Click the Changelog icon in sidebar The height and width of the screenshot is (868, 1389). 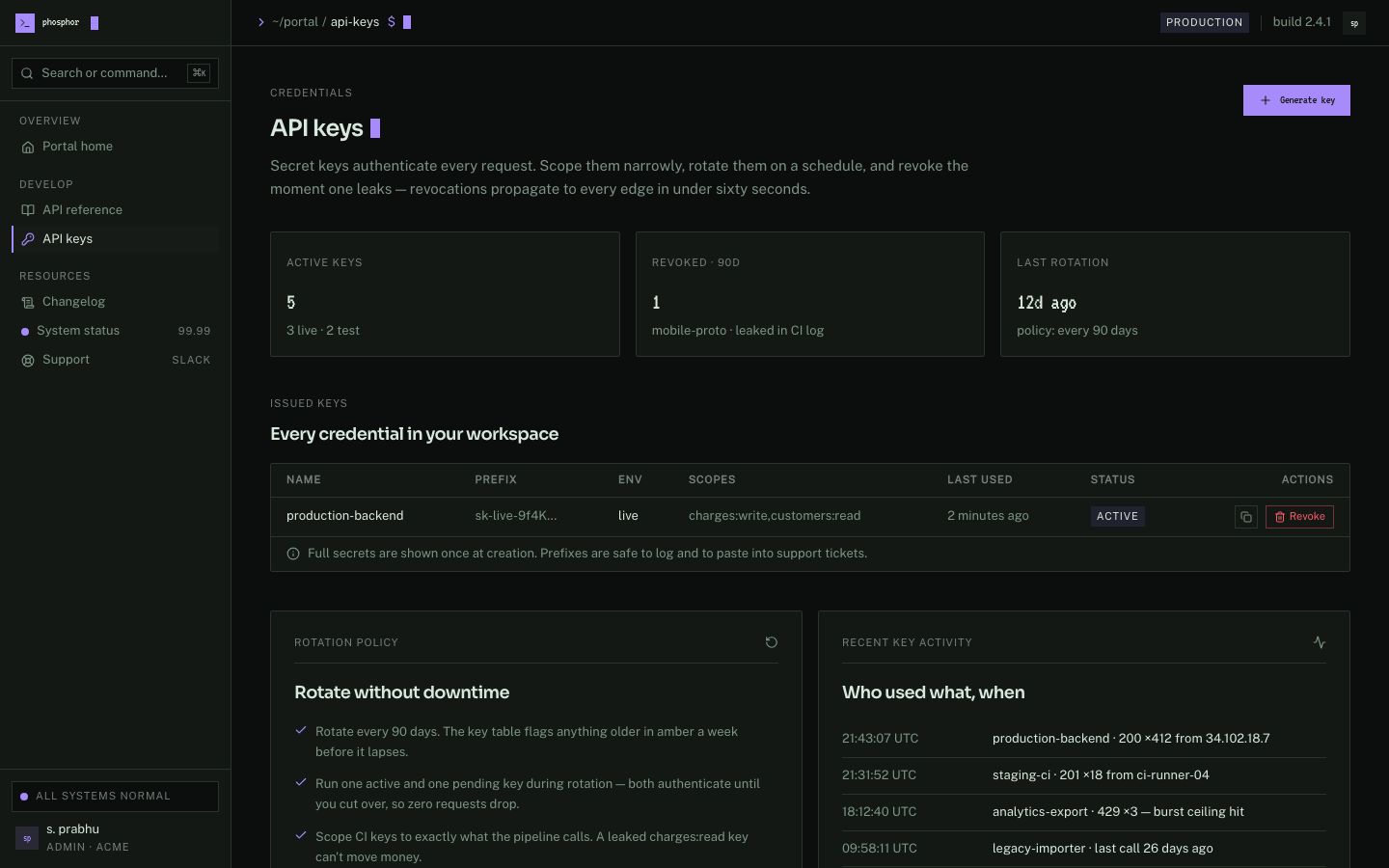[28, 302]
